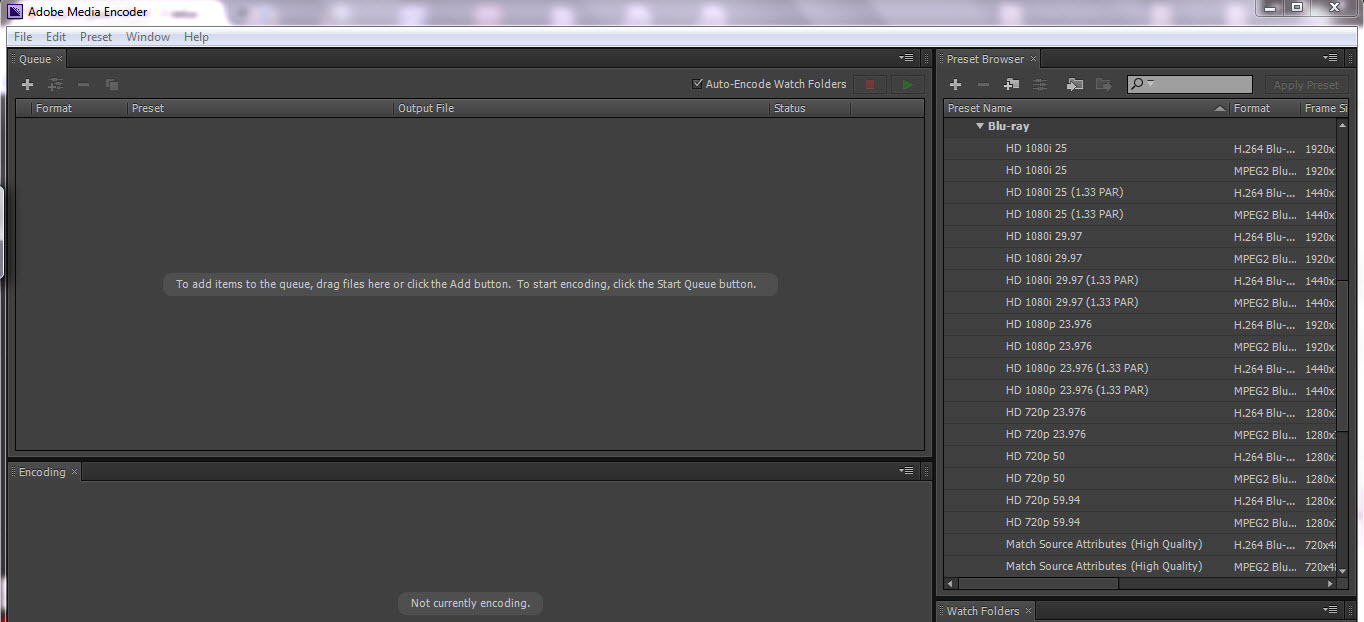The image size is (1364, 622).
Task: Click the horizontal scrollbar right arrow in presets
Action: (1330, 583)
